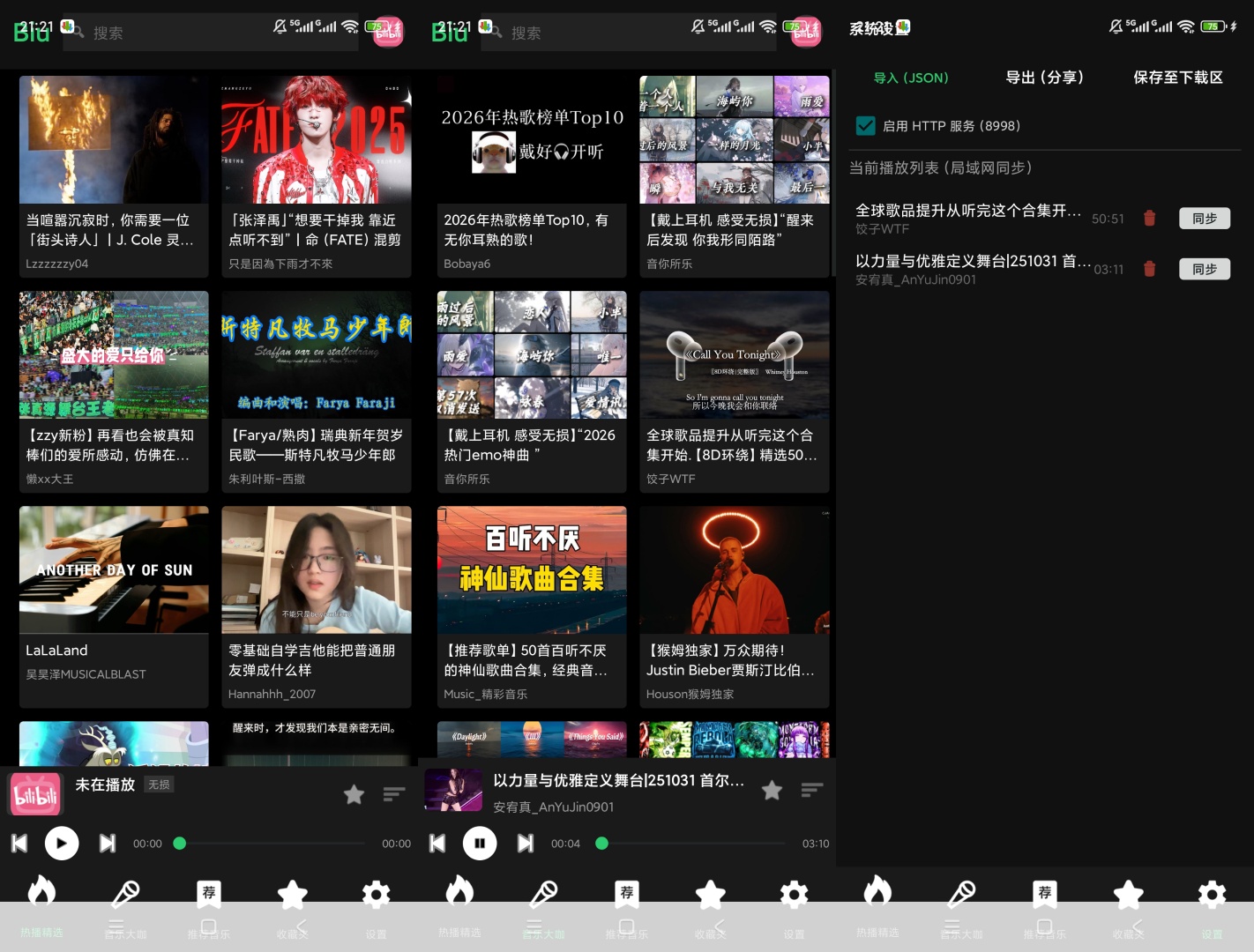This screenshot has height=952, width=1254.
Task: Delete the 全球歌品提升 playlist entry
Action: click(x=1149, y=219)
